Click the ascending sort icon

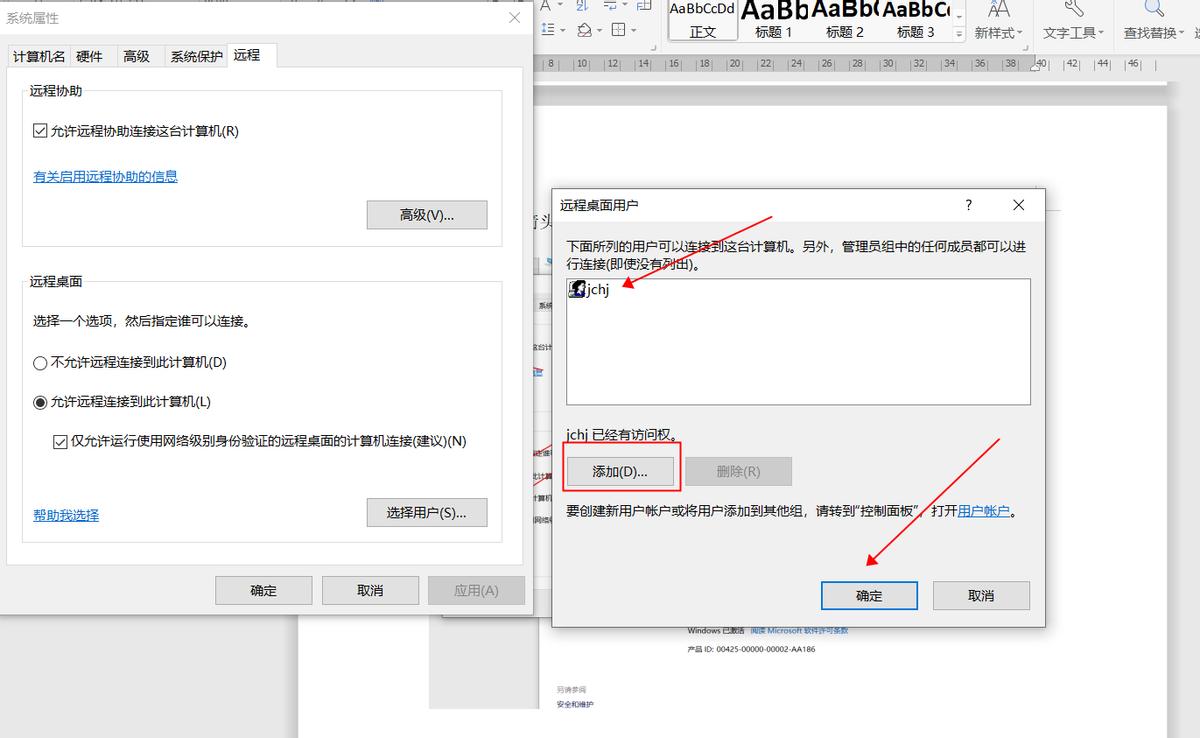click(580, 6)
